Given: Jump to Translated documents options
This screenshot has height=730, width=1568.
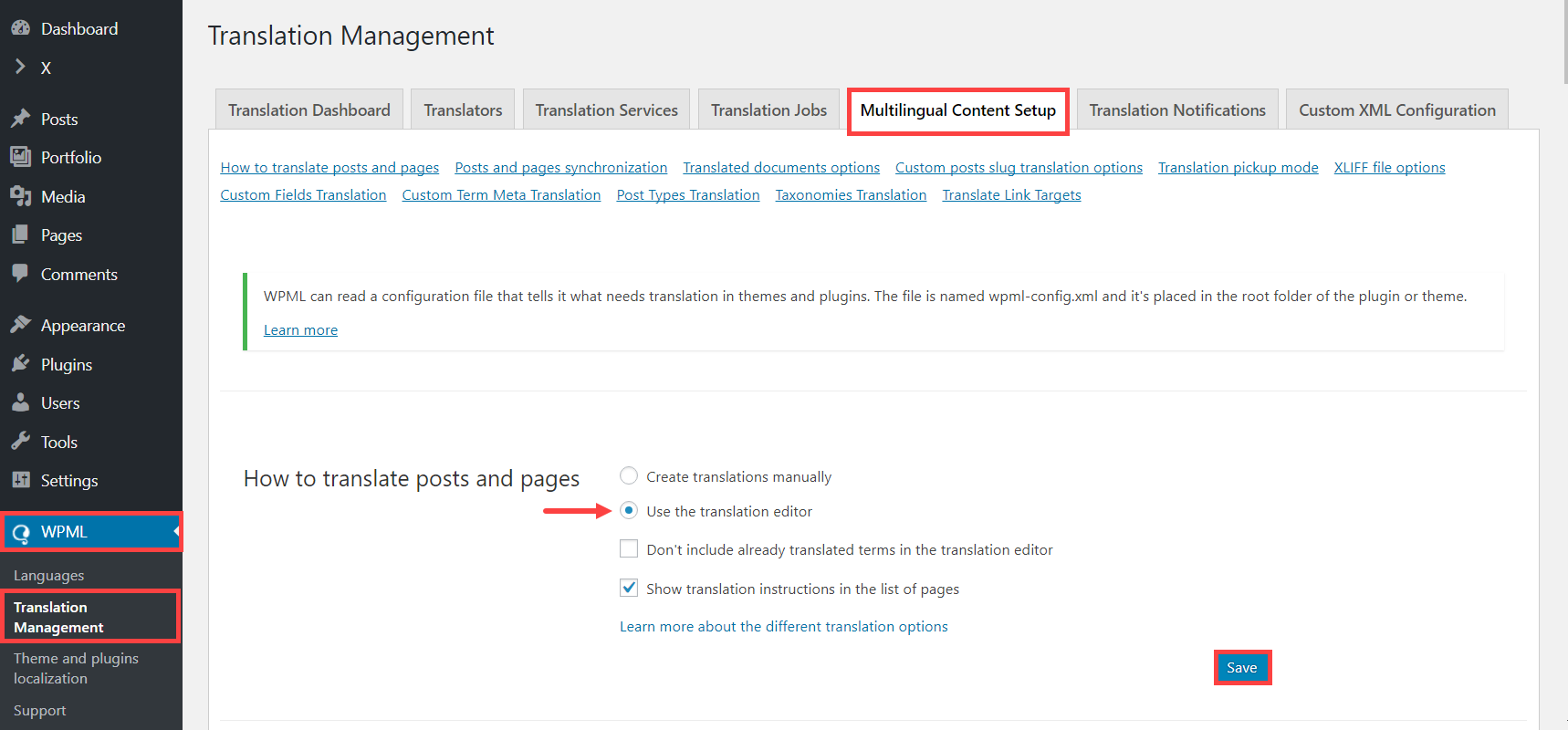Looking at the screenshot, I should pos(781,168).
